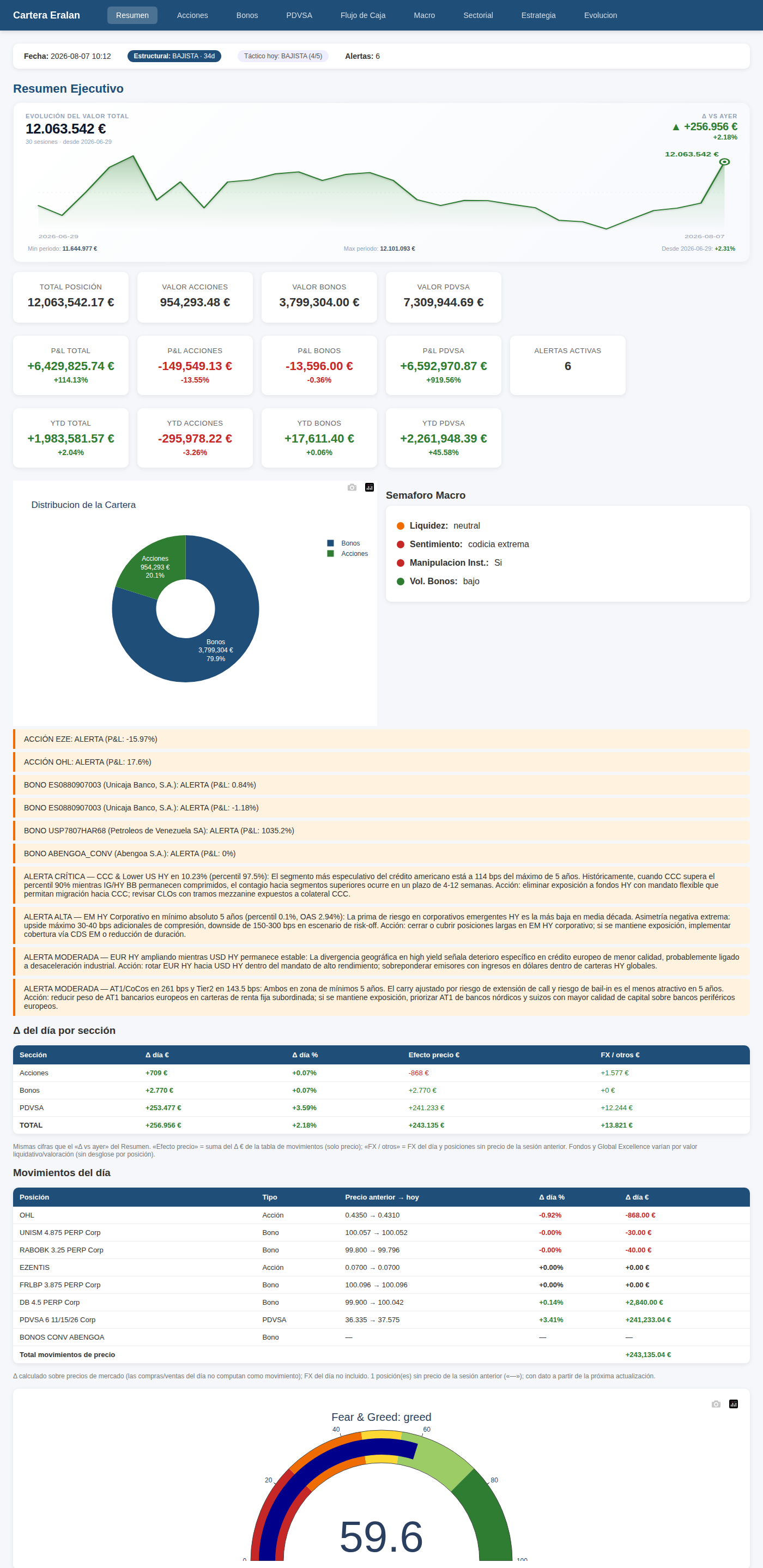The width and height of the screenshot is (763, 1568).
Task: Open the Acciones tab
Action: click(192, 15)
